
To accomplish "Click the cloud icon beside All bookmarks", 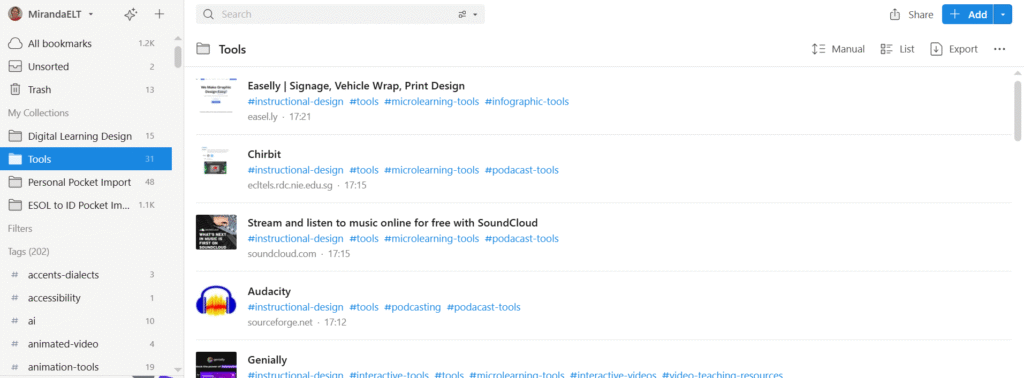I will 15,44.
